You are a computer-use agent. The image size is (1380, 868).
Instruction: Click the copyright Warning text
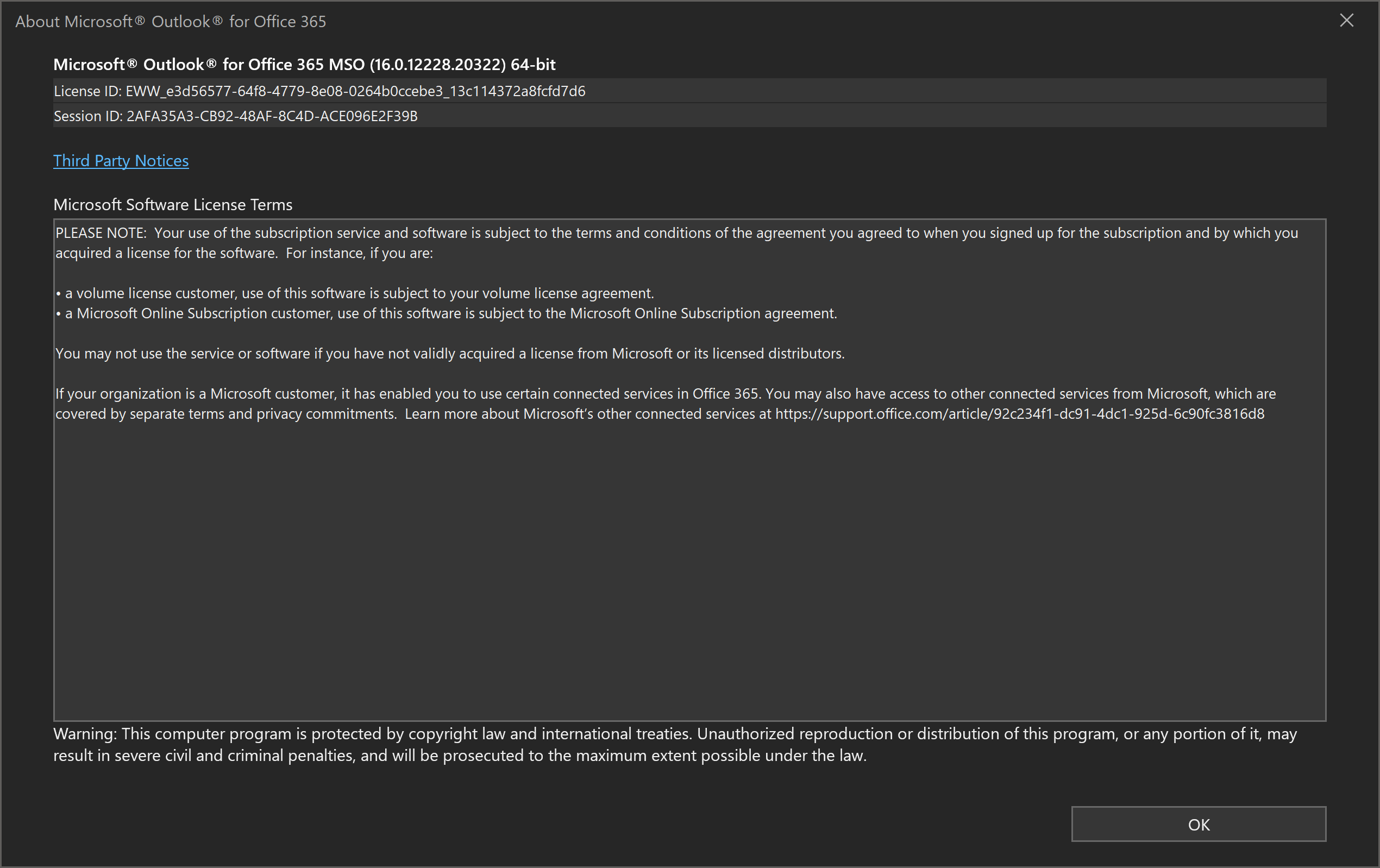tap(675, 734)
